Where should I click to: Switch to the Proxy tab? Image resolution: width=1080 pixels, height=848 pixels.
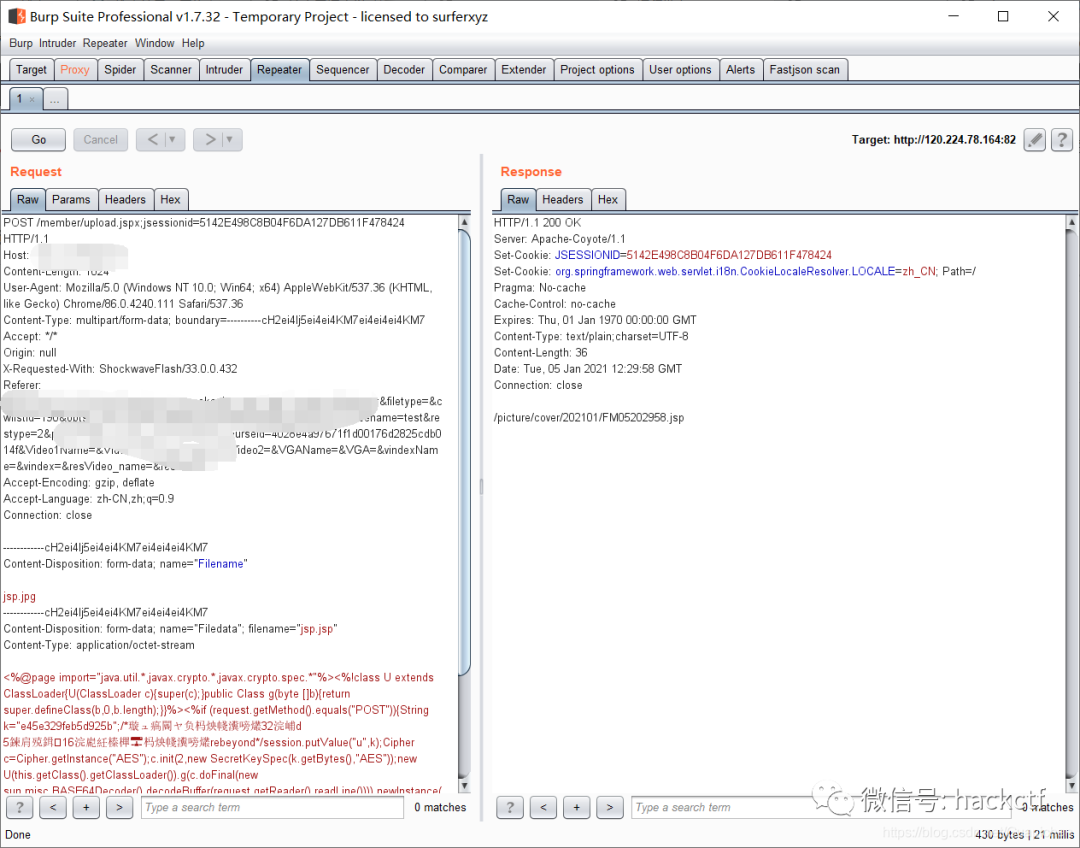coord(74,70)
